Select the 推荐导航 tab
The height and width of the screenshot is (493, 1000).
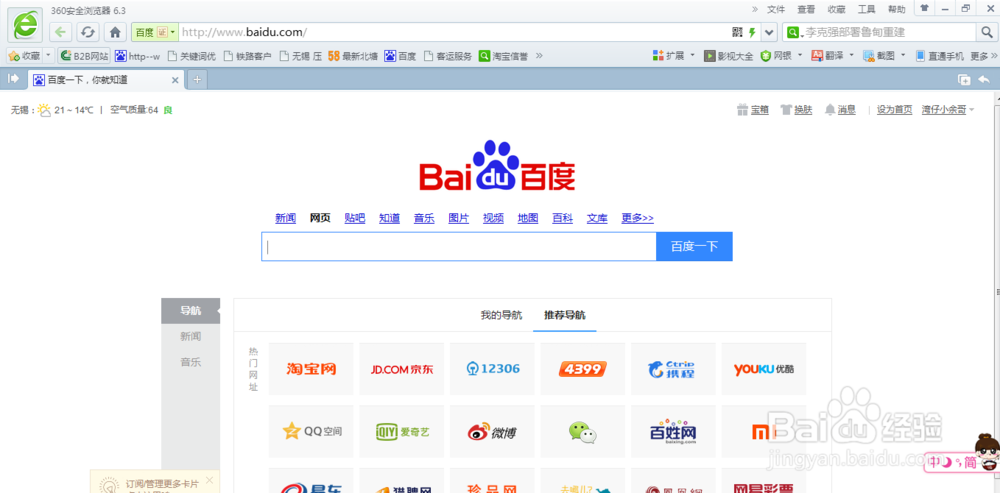(565, 315)
